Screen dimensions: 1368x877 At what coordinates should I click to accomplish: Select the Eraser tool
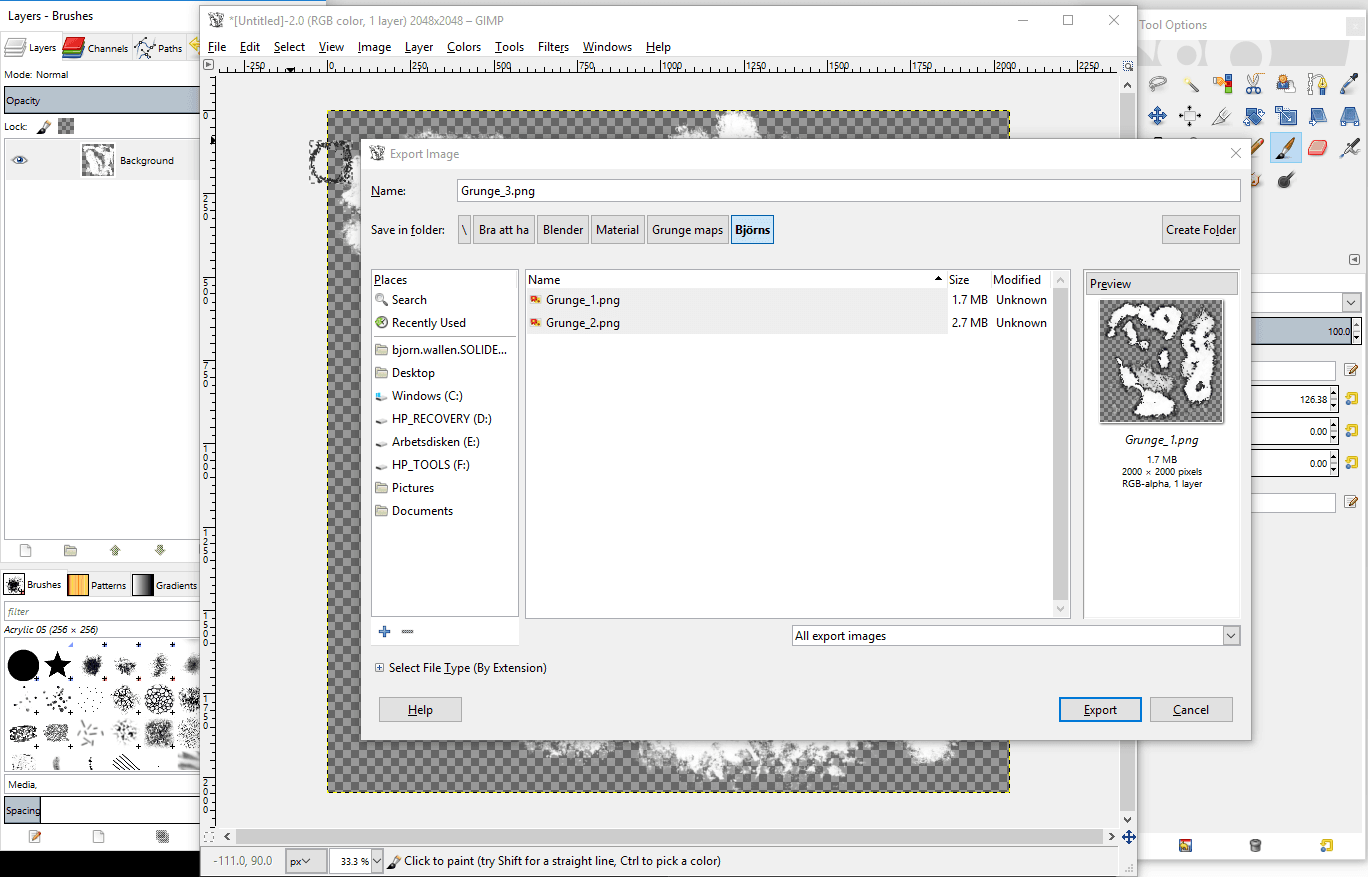1317,148
